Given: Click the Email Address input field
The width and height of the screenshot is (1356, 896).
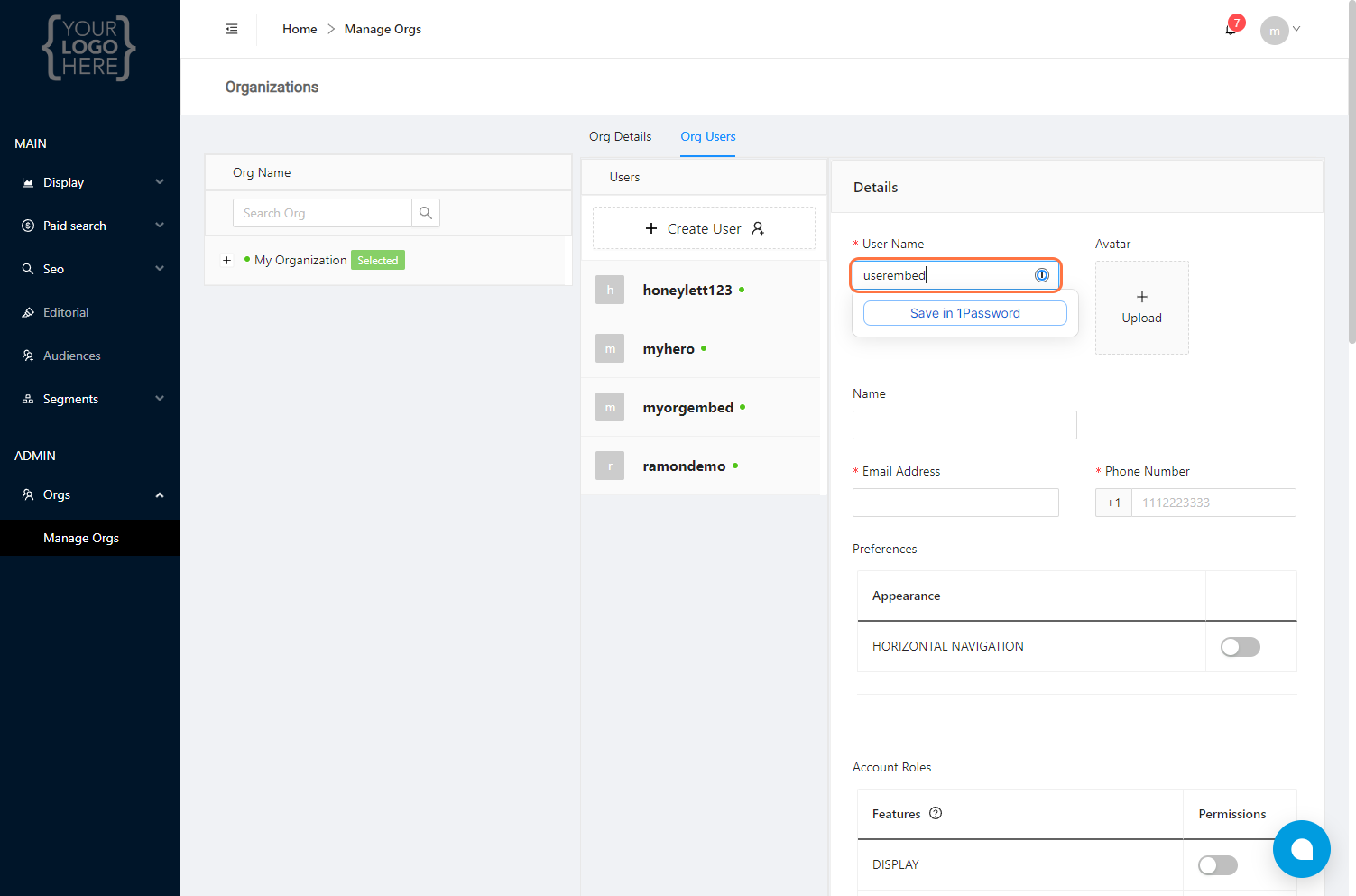Looking at the screenshot, I should [x=955, y=503].
